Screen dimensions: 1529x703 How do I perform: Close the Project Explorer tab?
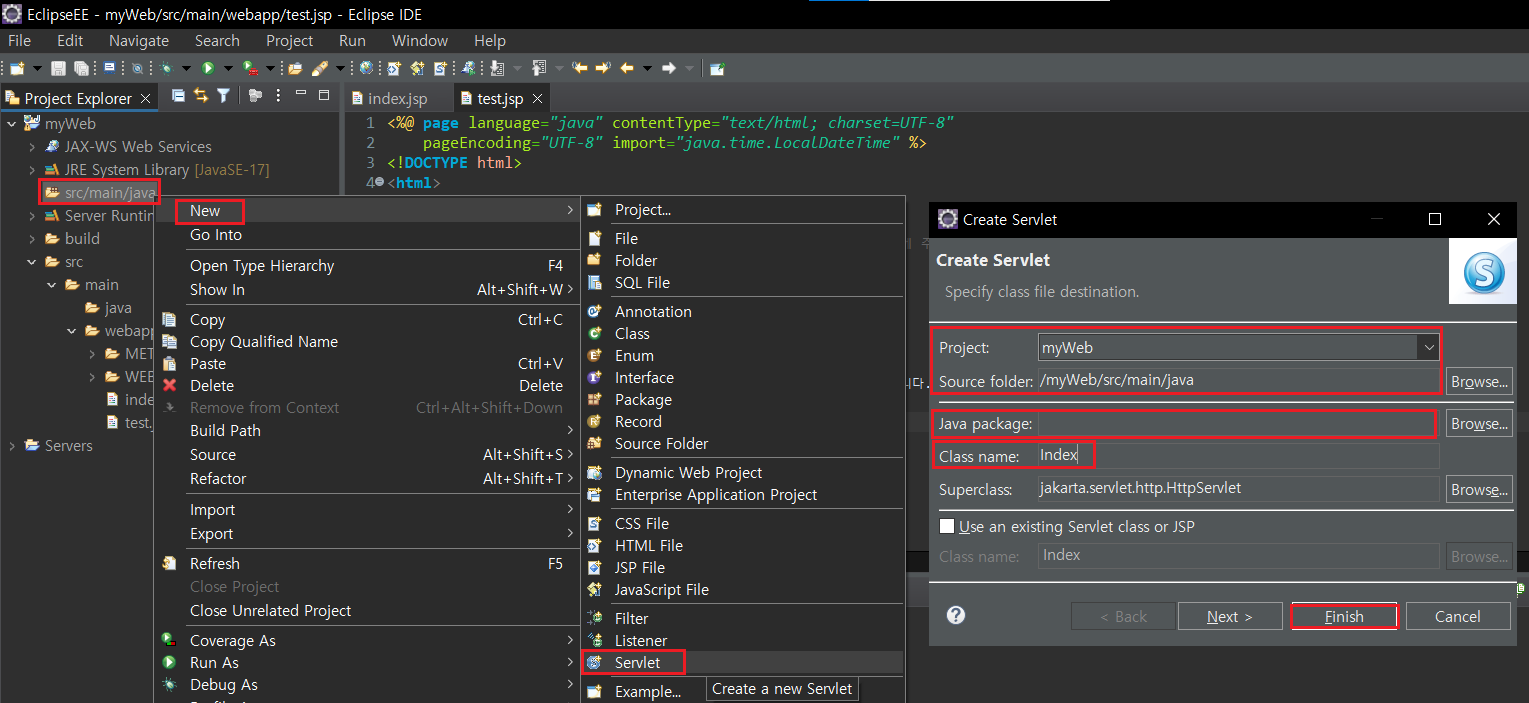click(145, 99)
